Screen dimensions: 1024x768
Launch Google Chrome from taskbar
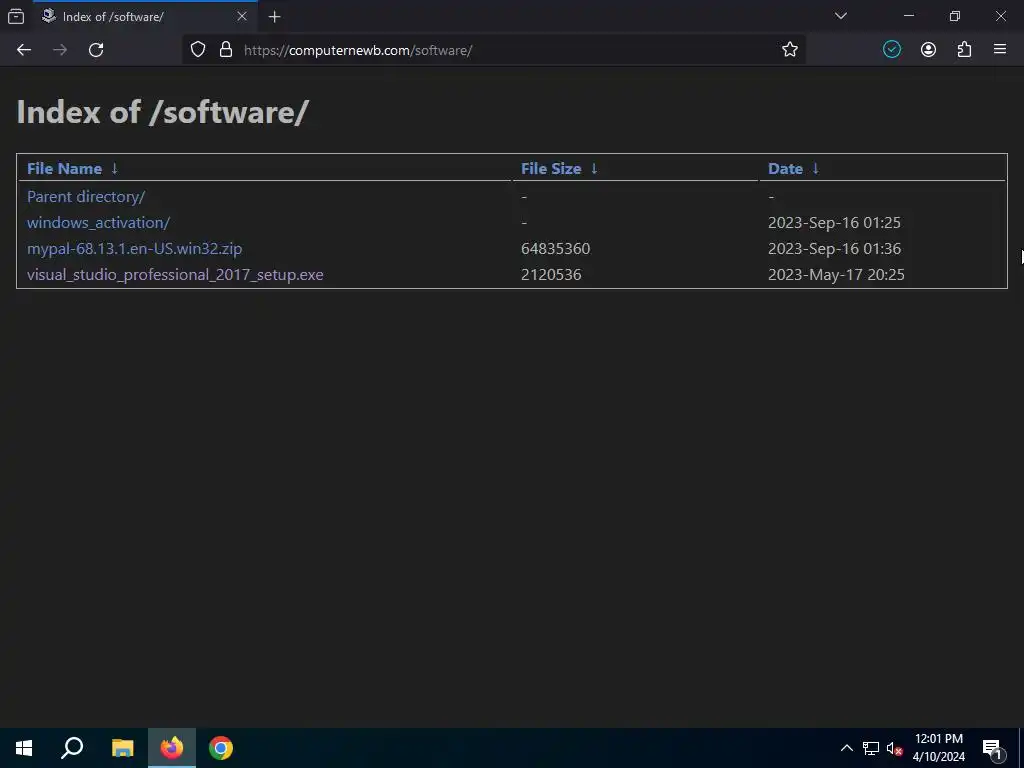[x=221, y=748]
